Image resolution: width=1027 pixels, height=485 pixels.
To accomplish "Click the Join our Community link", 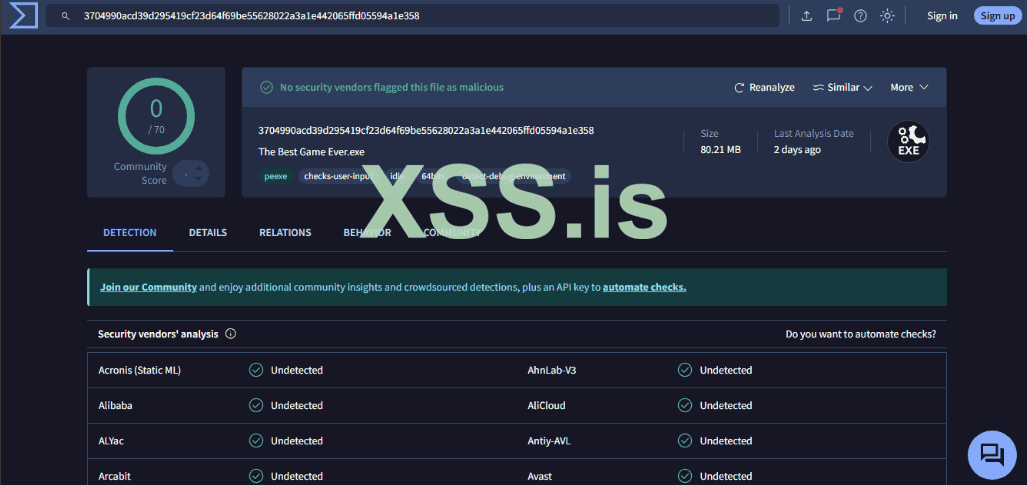I will click(x=148, y=287).
